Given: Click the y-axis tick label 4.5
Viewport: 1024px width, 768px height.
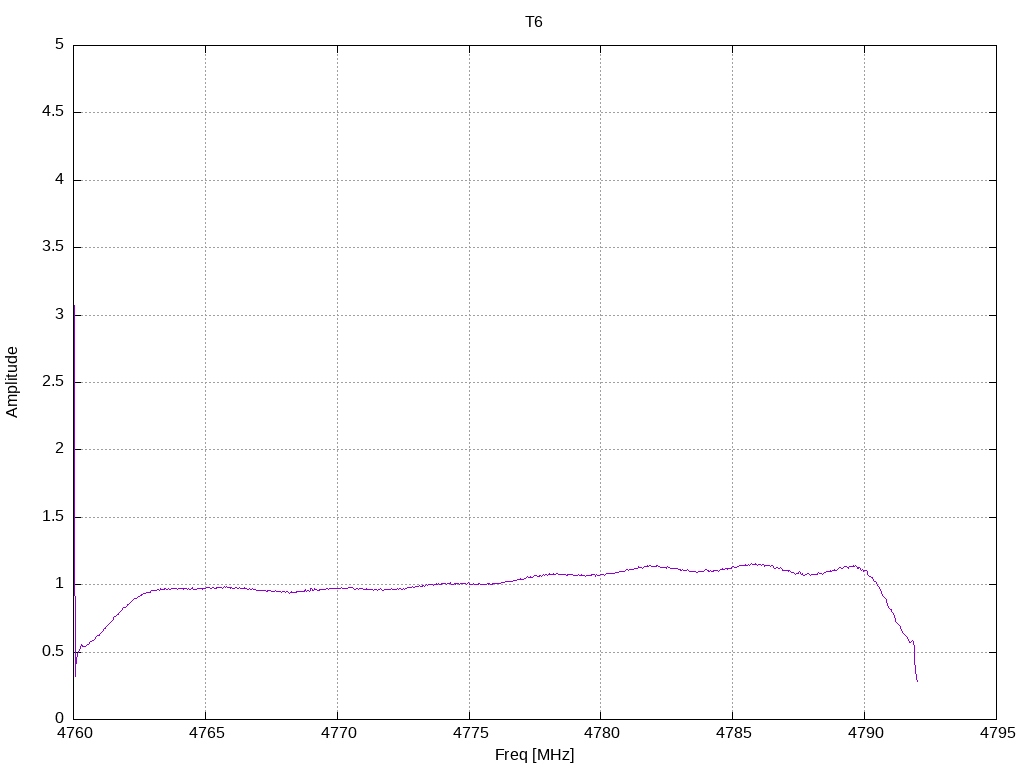Looking at the screenshot, I should tap(53, 112).
